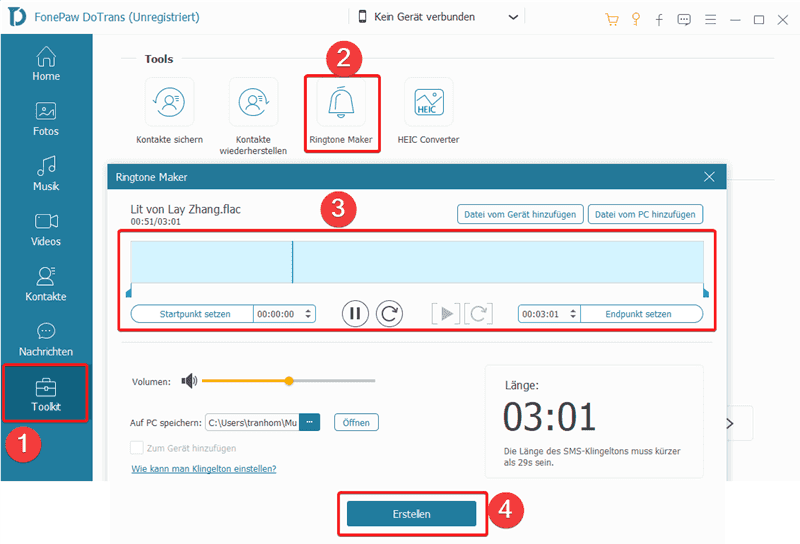Open the hamburger menu
Screen dimensions: 800x544
(710, 19)
